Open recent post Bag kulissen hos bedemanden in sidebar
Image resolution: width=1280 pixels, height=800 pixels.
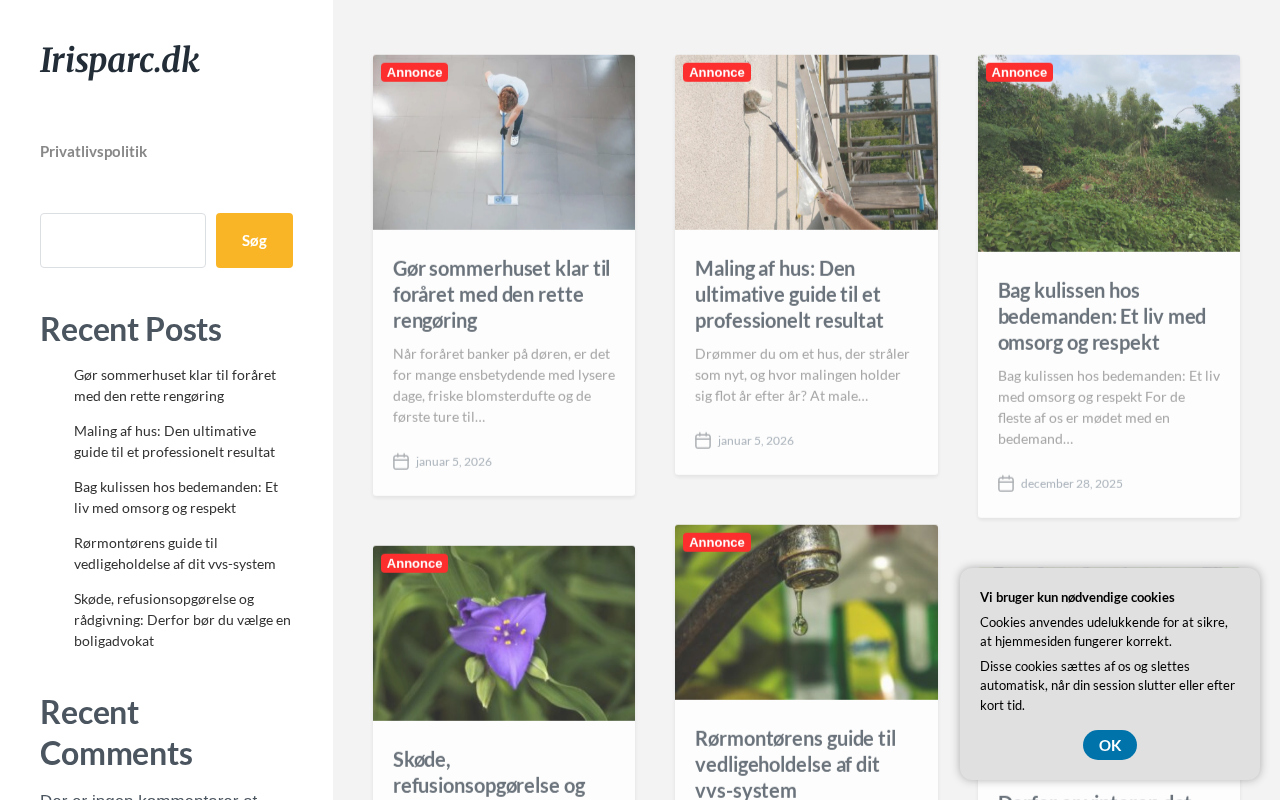point(176,497)
